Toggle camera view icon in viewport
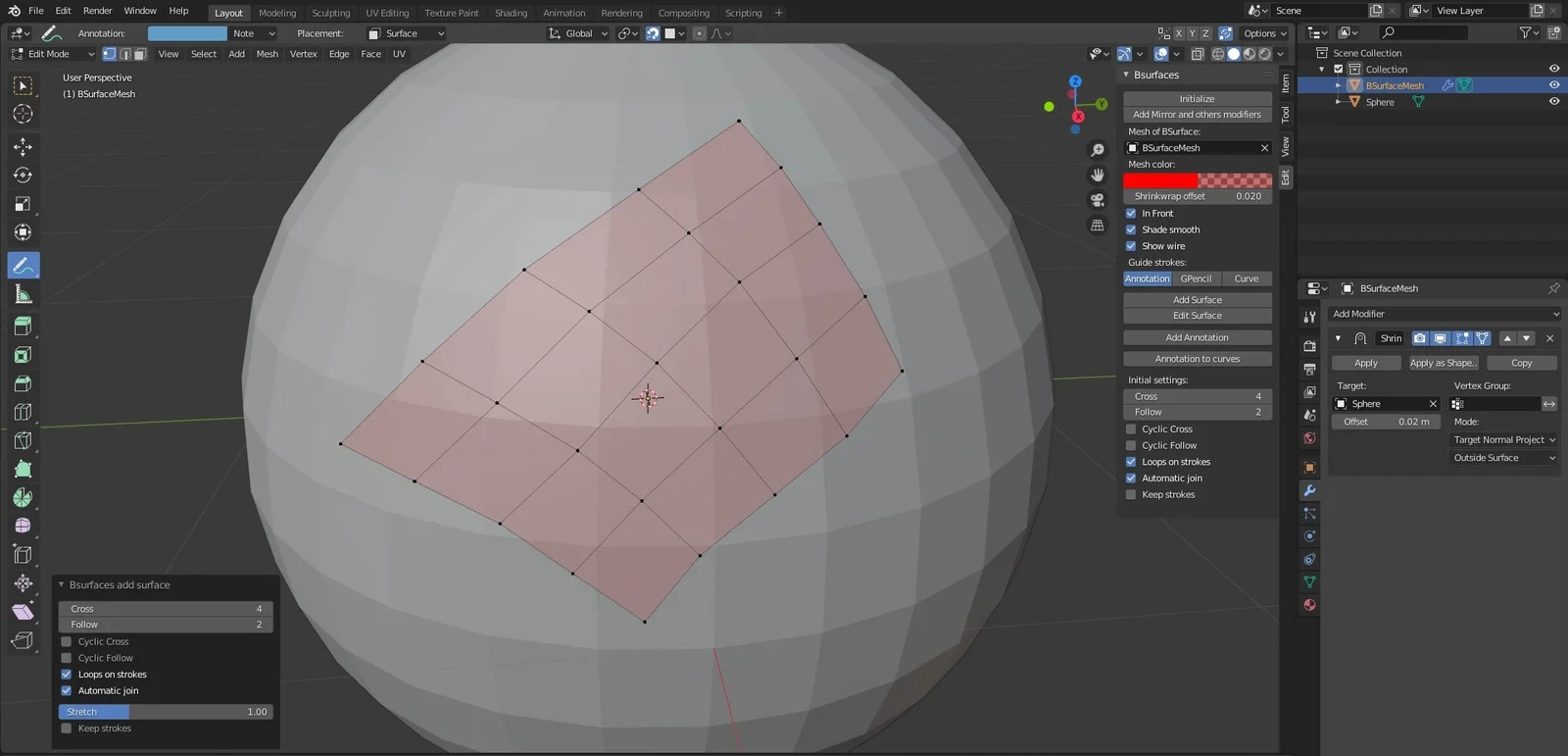The image size is (1568, 756). [1098, 200]
